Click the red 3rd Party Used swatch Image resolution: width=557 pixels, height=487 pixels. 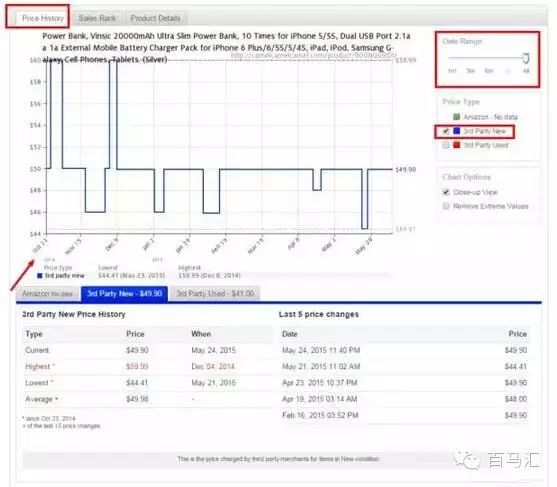coord(457,145)
